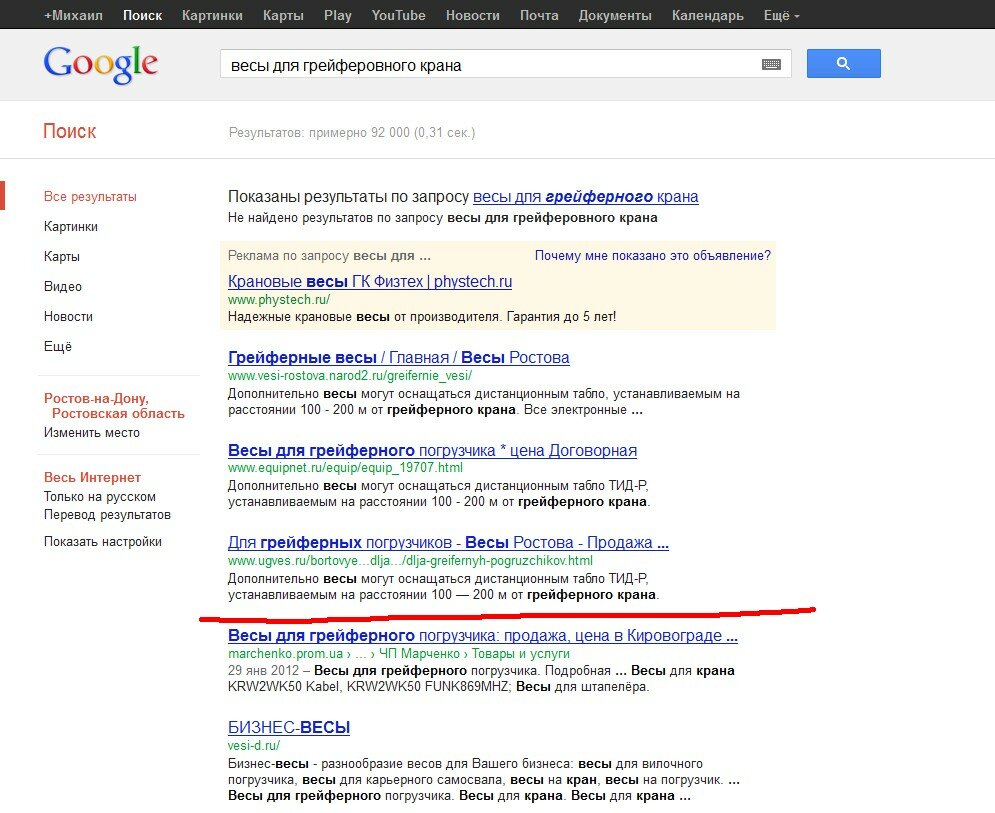Click the URL www.phystech.ru/
Image resolution: width=995 pixels, height=813 pixels.
(x=279, y=300)
